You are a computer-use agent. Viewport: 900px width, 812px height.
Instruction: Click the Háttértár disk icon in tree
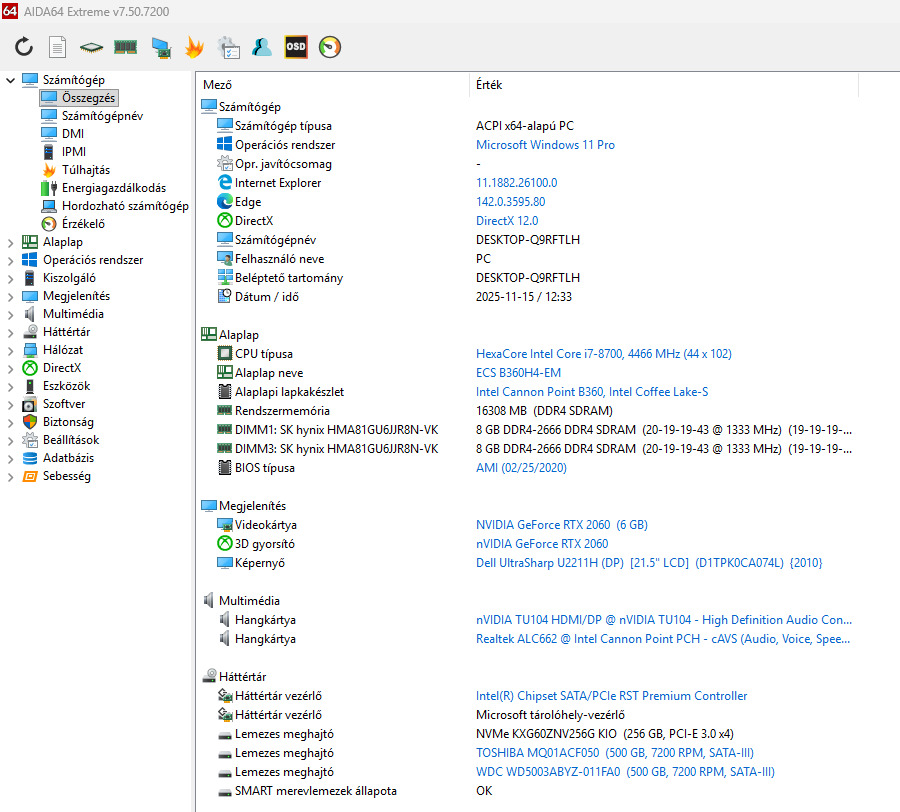point(30,332)
